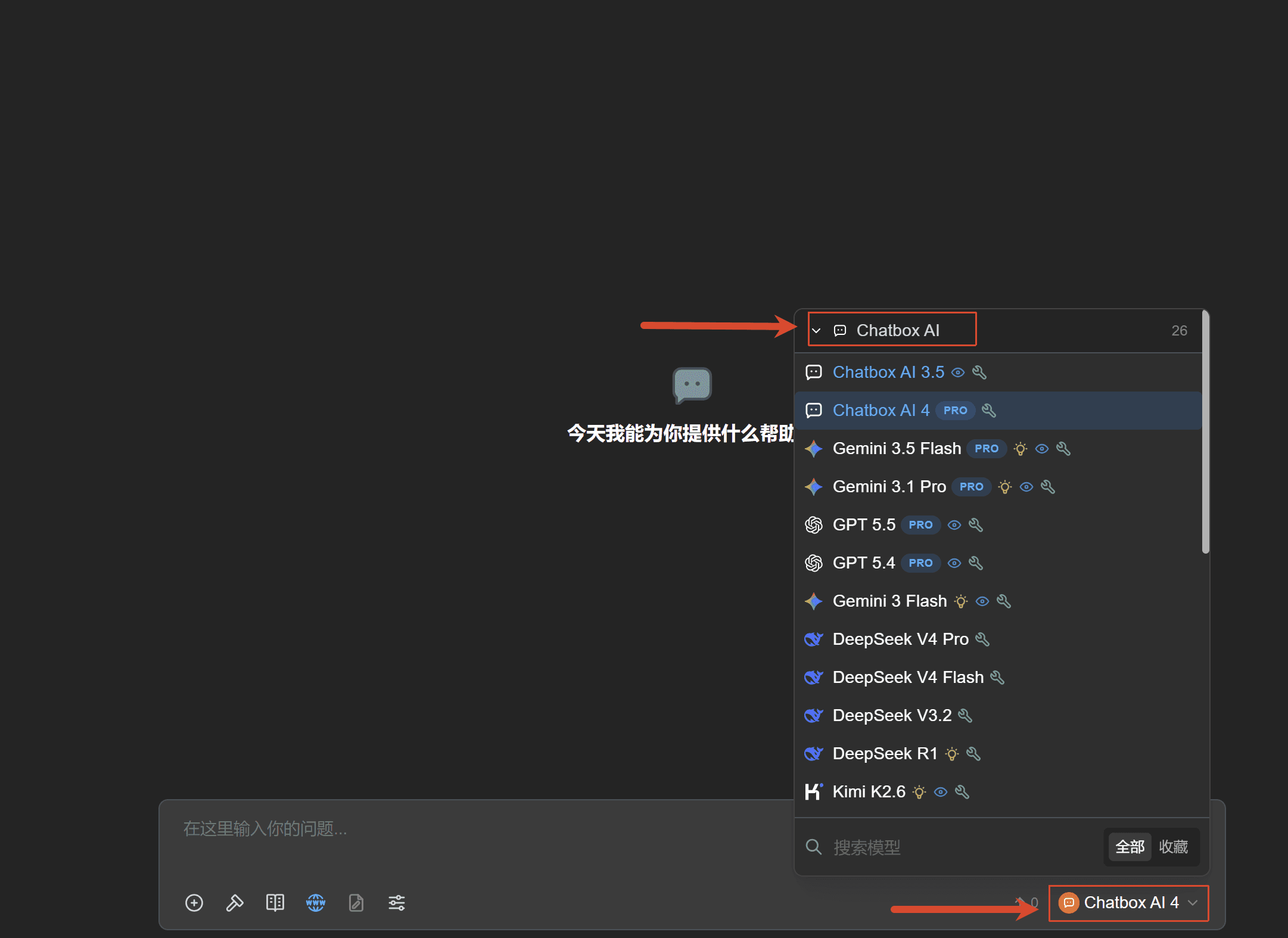The image size is (1288, 938).
Task: Click the wrench icon on GPT 5.4
Action: point(976,563)
